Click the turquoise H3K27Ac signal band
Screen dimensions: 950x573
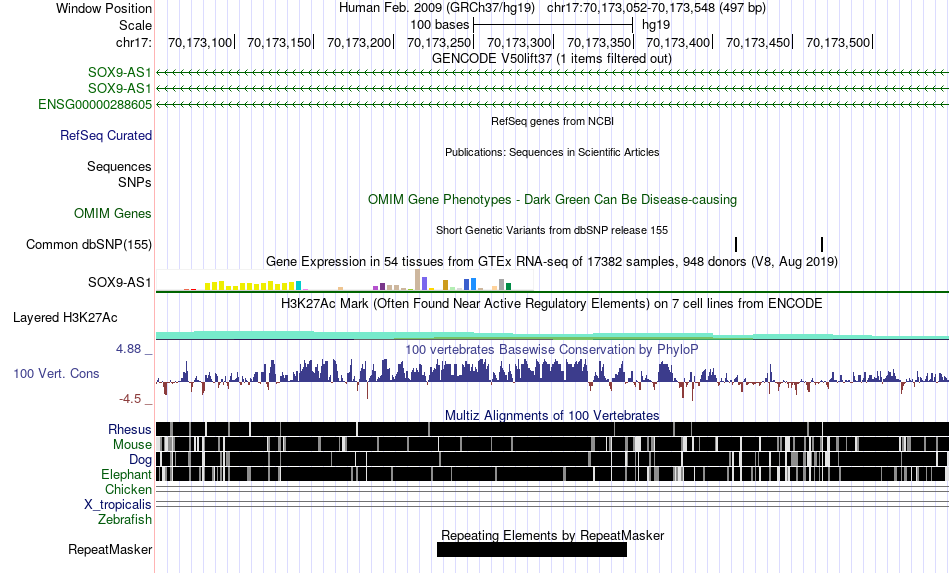click(553, 335)
